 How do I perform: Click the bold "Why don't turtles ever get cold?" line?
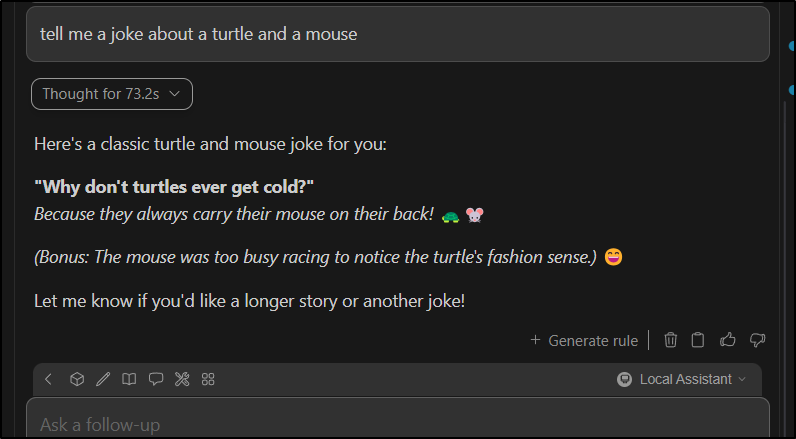[174, 187]
